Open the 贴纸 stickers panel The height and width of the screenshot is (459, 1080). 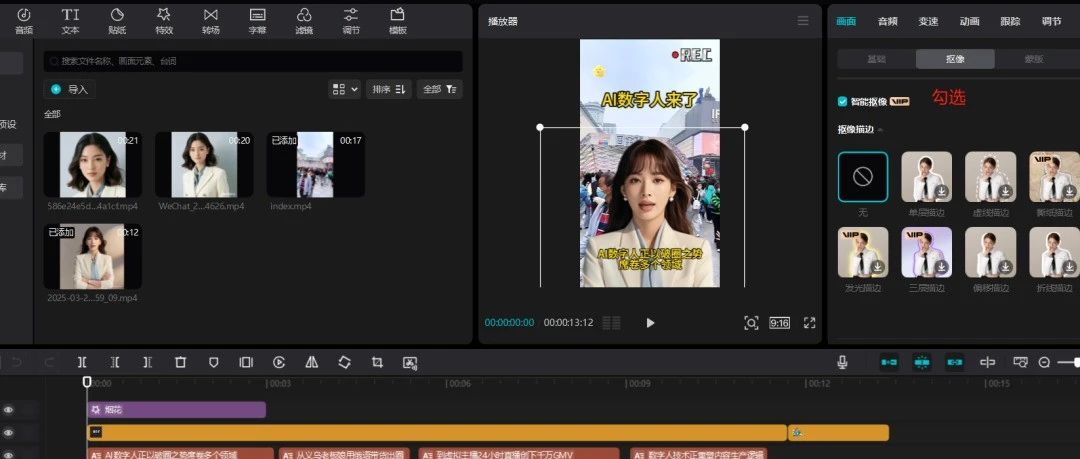point(117,20)
